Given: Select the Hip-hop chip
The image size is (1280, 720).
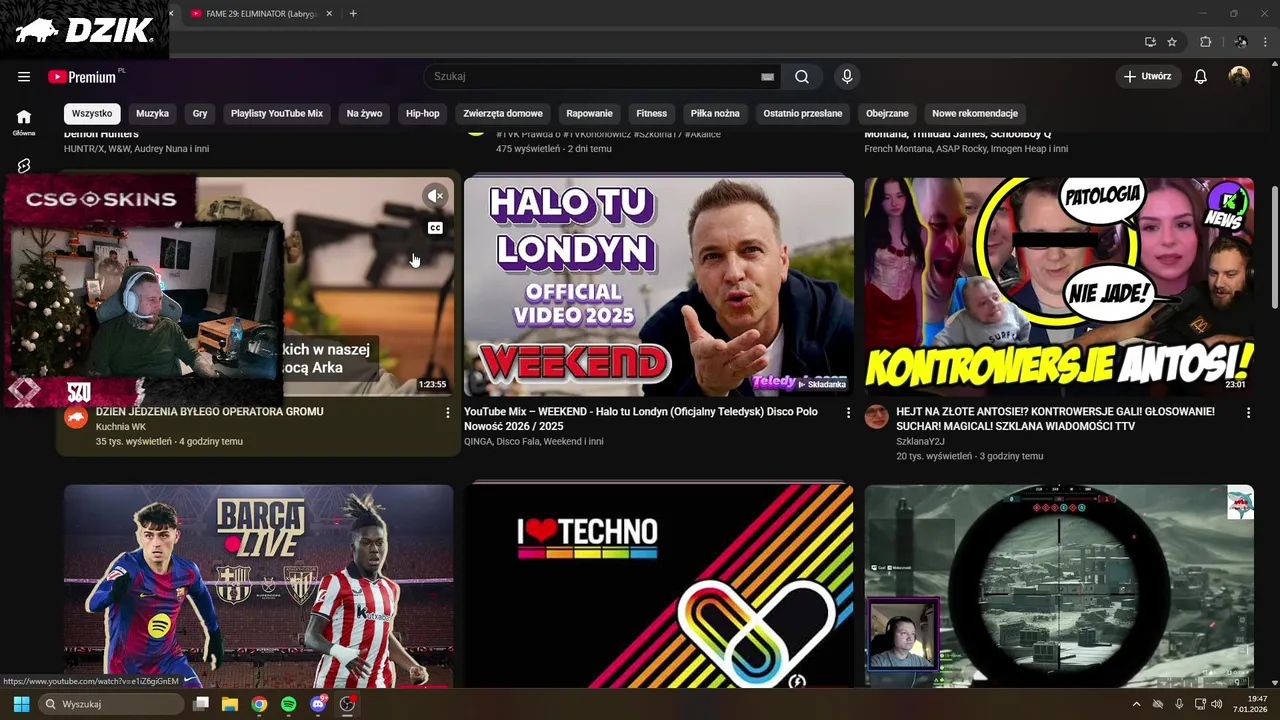Looking at the screenshot, I should point(423,113).
